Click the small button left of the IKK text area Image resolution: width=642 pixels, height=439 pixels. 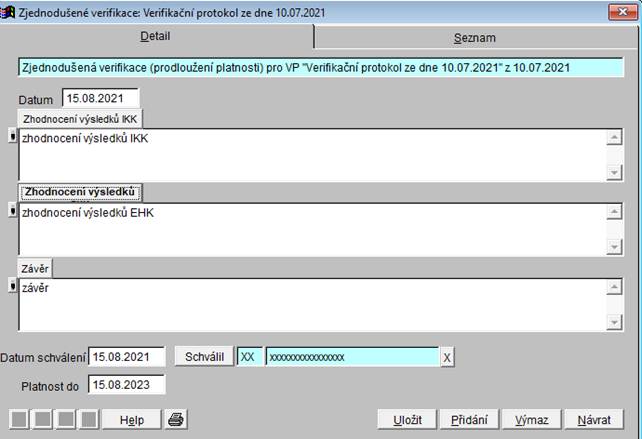(x=12, y=137)
